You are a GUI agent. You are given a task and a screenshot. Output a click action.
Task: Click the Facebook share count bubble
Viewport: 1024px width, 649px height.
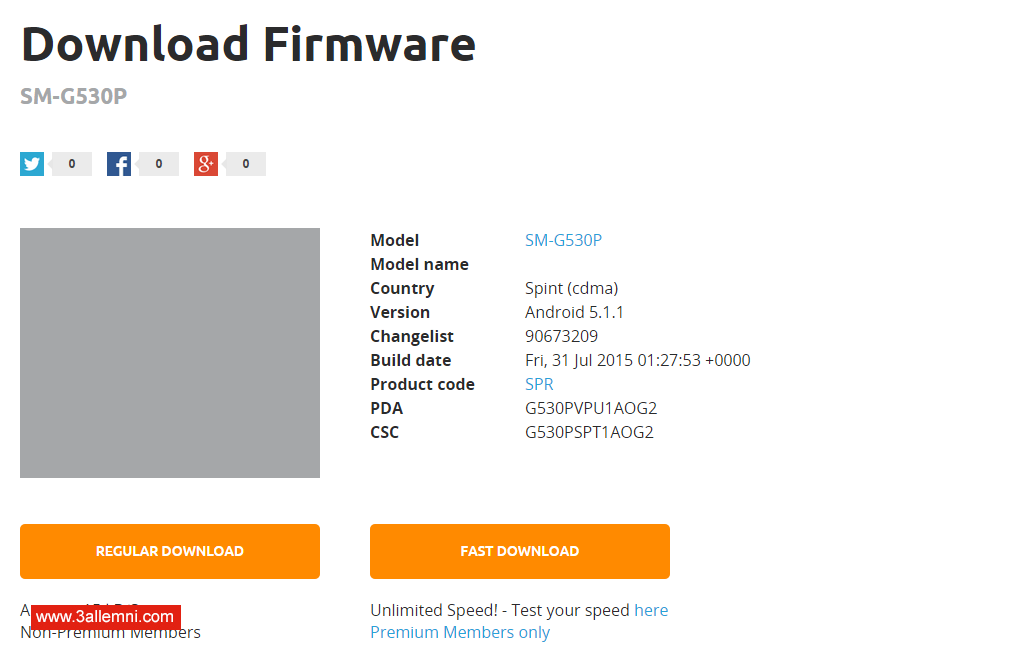point(159,164)
